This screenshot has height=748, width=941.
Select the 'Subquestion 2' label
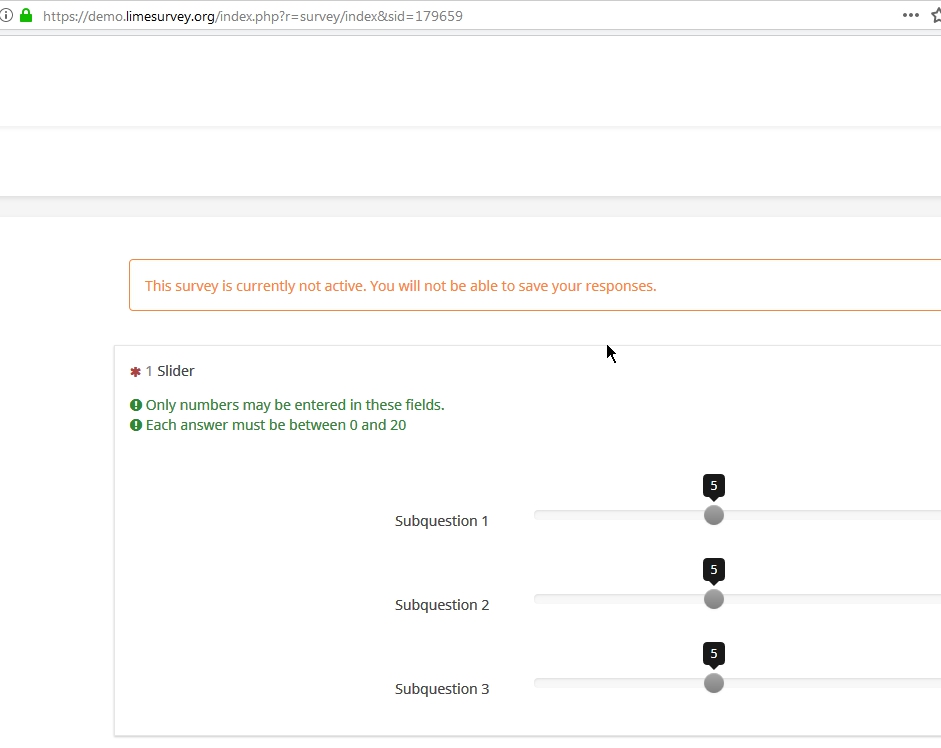[x=441, y=605]
